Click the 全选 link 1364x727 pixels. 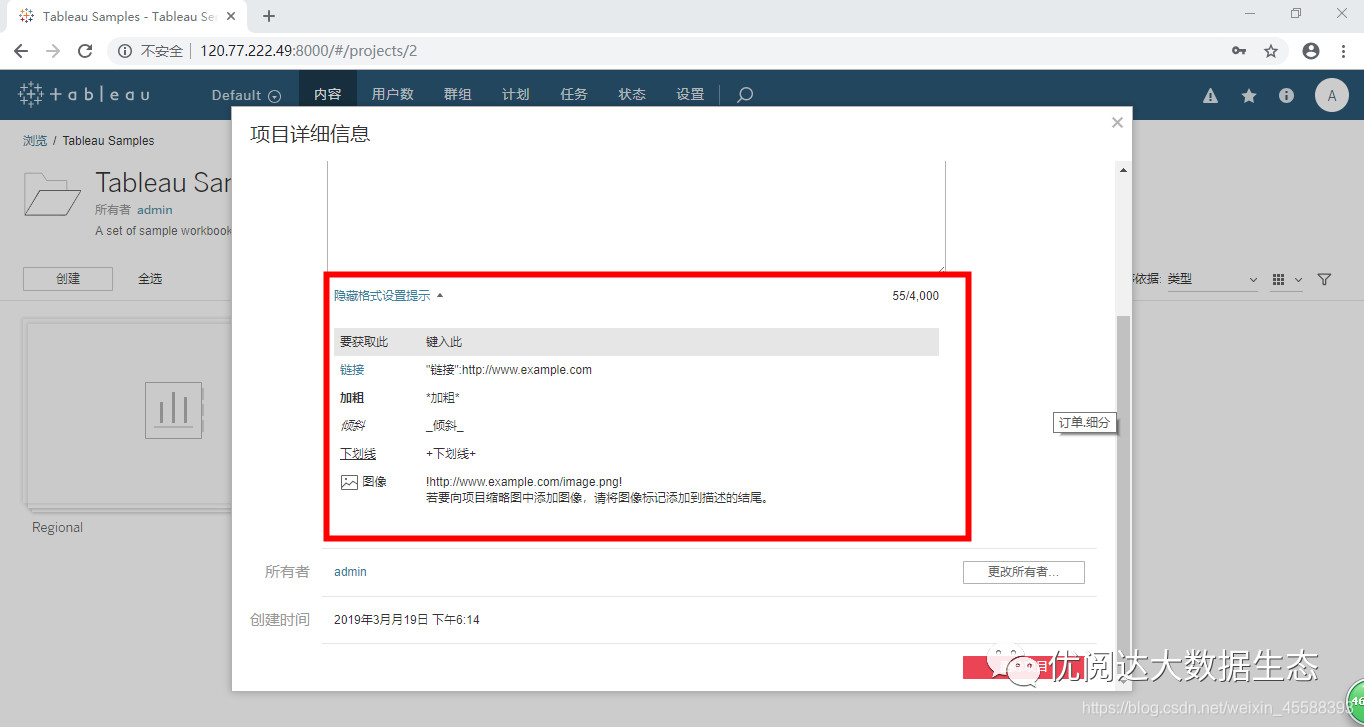(150, 279)
